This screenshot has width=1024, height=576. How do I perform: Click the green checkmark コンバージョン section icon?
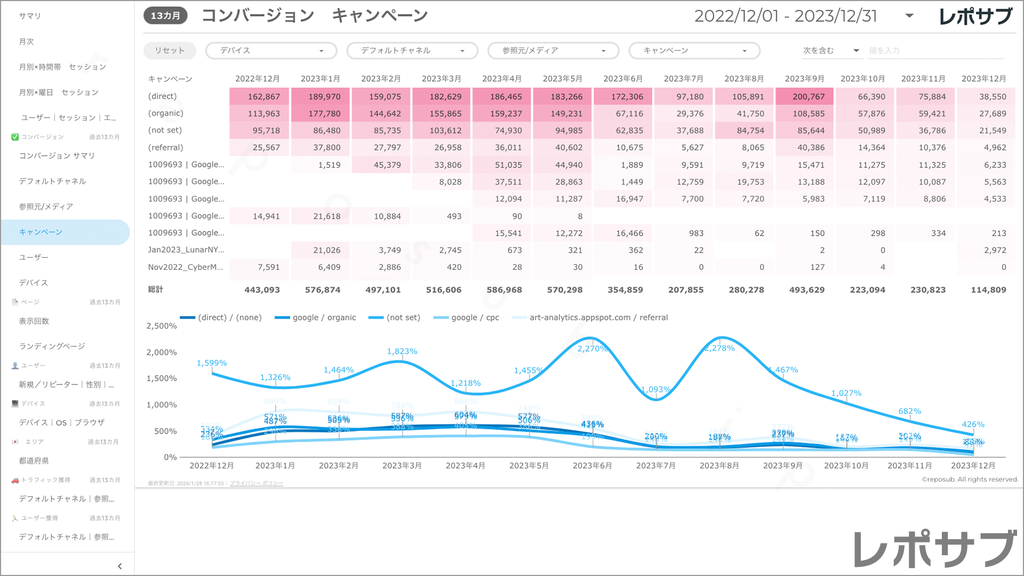point(15,136)
